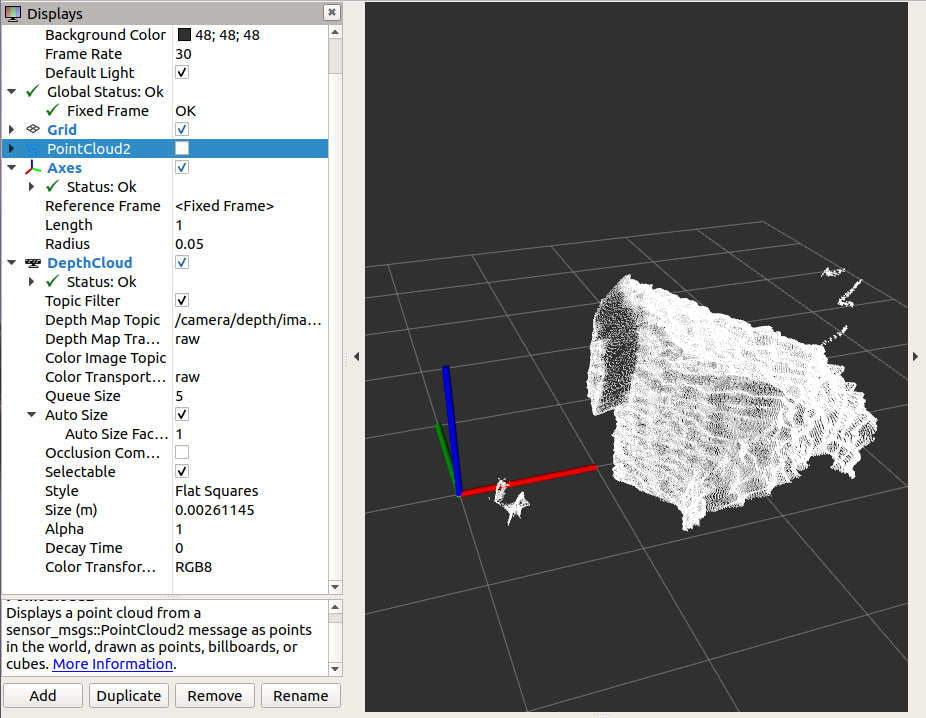This screenshot has height=718, width=926.
Task: Click the Remove display button
Action: (x=214, y=696)
